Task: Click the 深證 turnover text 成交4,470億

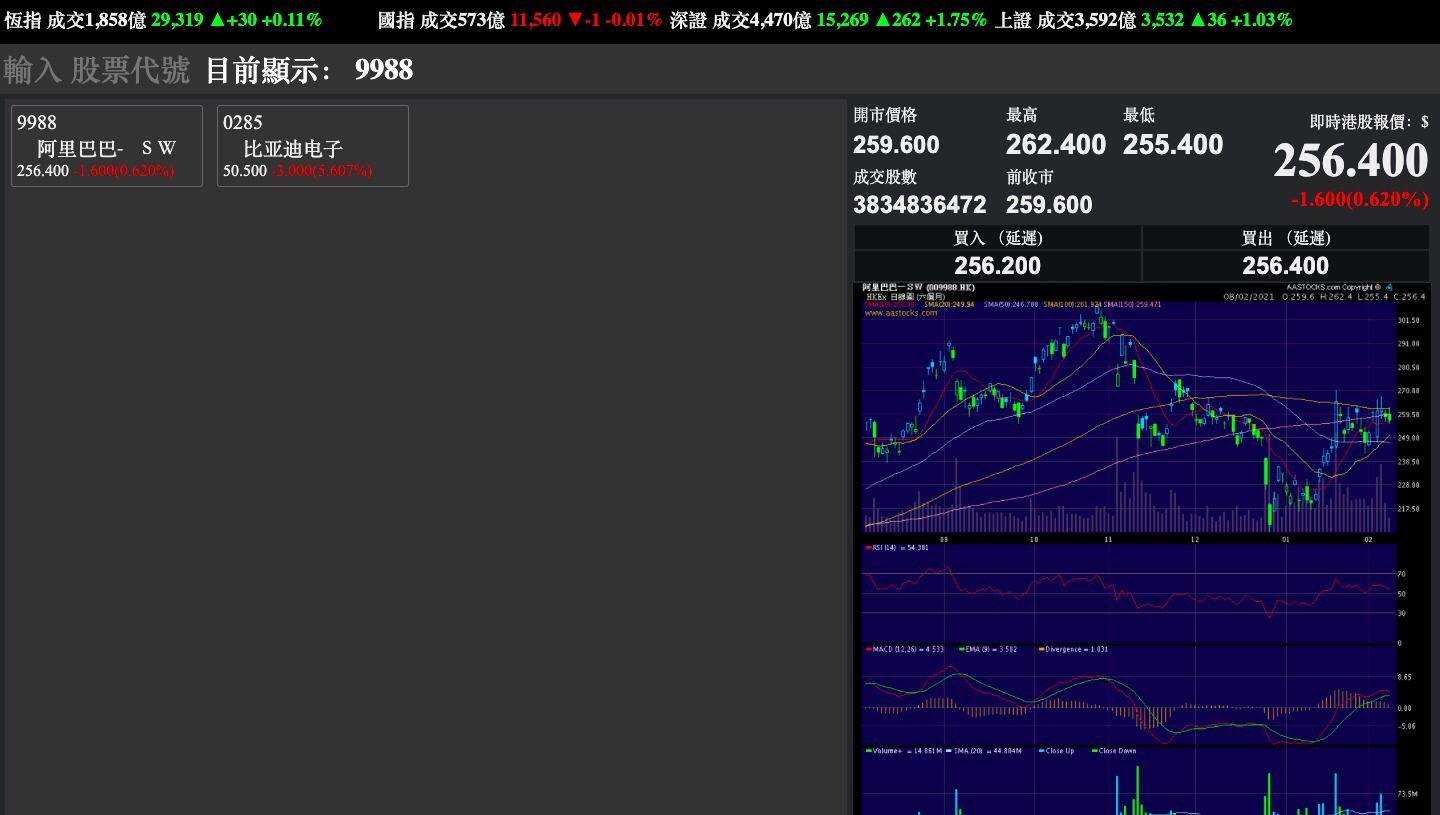Action: pyautogui.click(x=761, y=20)
